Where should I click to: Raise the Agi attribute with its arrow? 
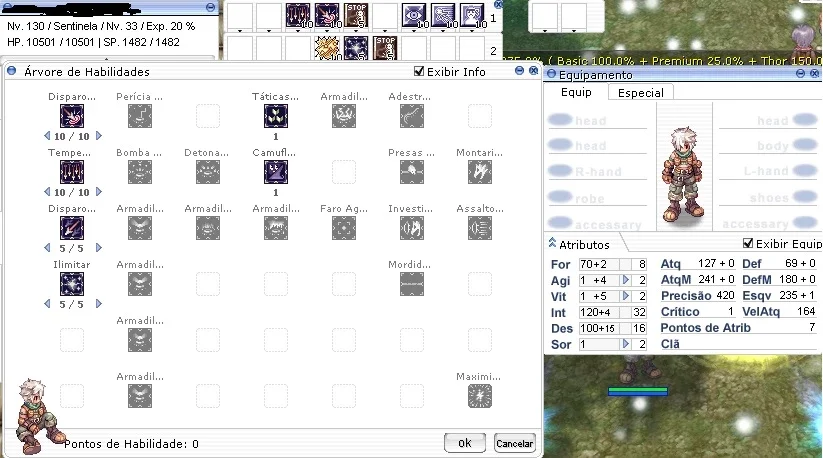coord(626,280)
